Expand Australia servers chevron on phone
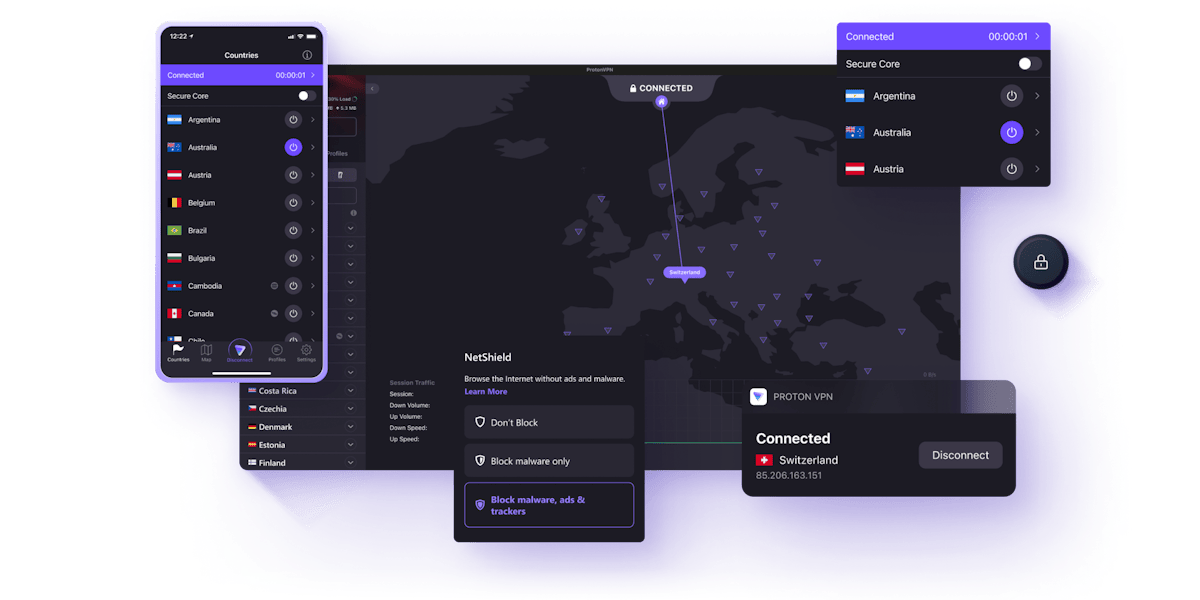 pos(313,147)
